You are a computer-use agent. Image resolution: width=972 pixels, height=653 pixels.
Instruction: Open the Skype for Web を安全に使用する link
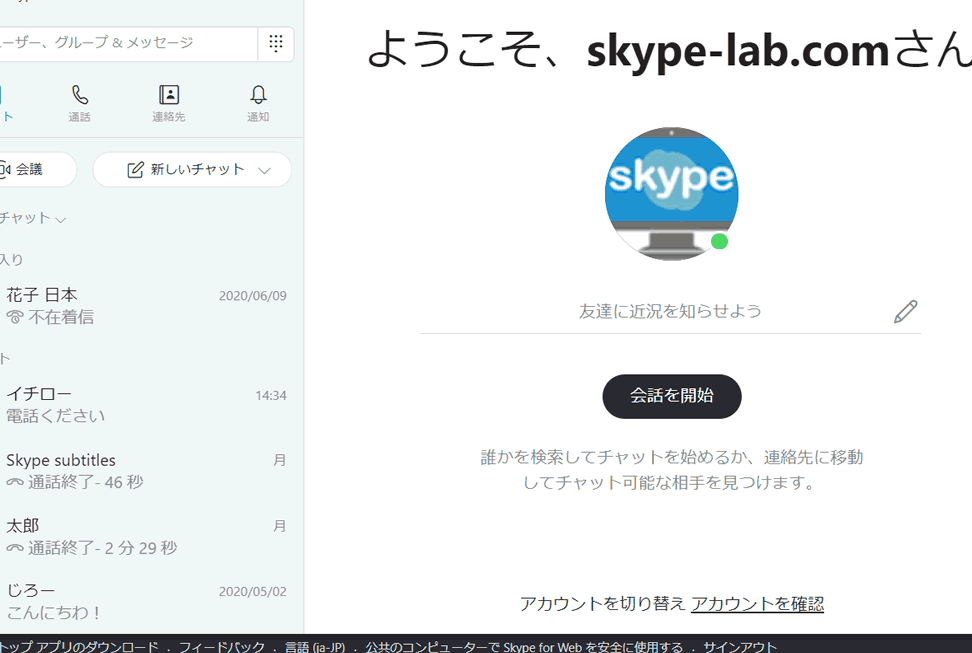pos(524,647)
